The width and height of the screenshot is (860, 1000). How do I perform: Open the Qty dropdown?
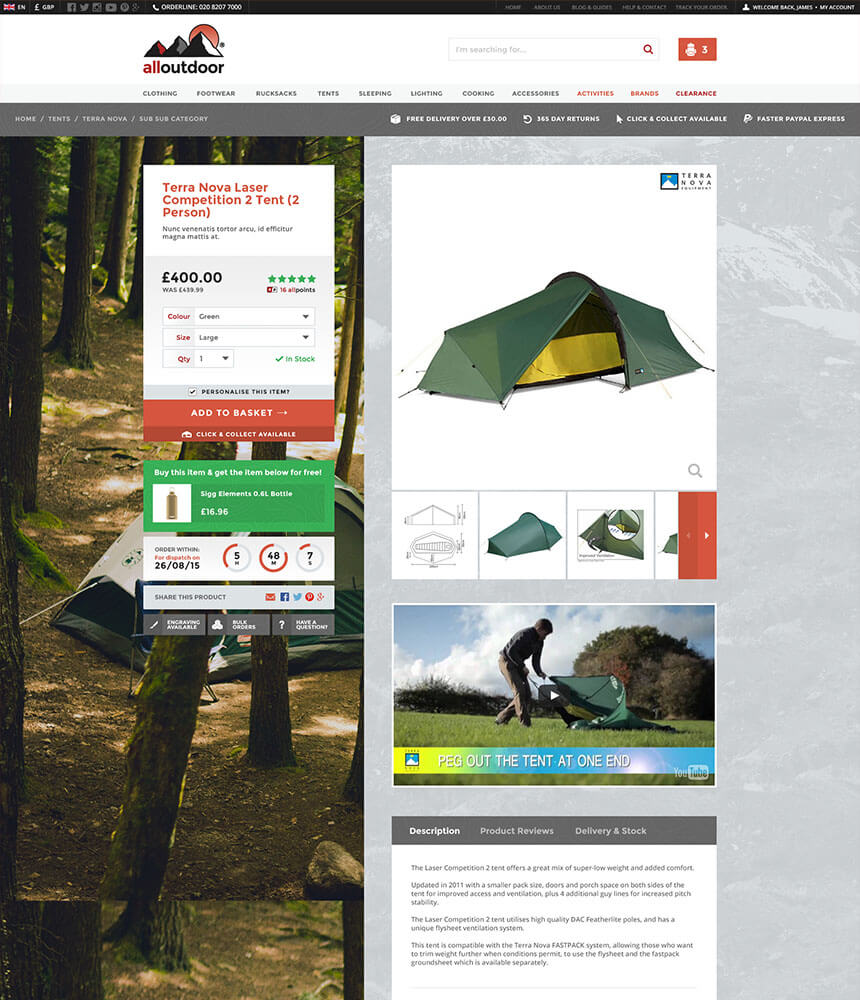coord(198,358)
